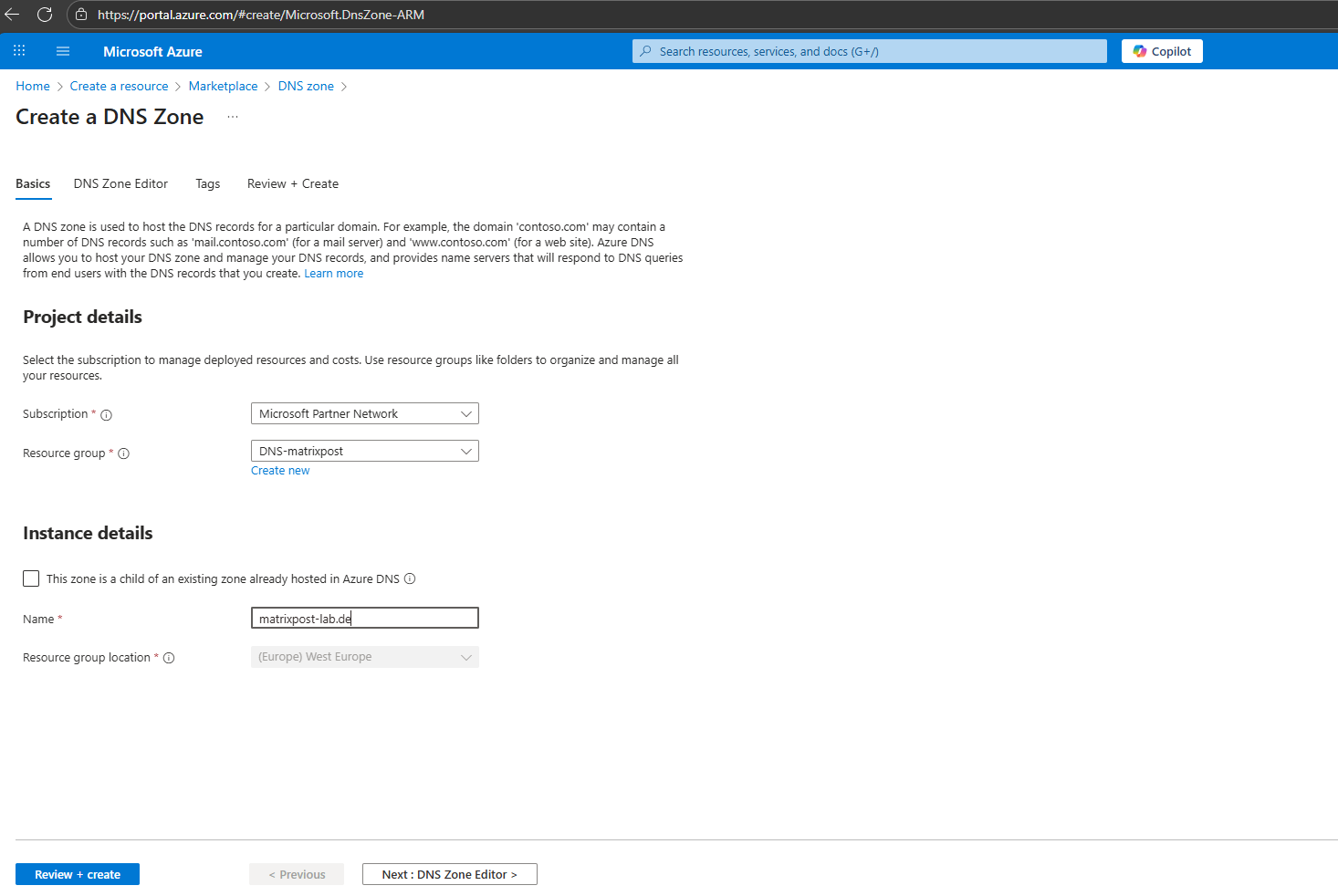Screen dimensions: 1338x896
Task: Open the Tags tab
Action: [x=207, y=183]
